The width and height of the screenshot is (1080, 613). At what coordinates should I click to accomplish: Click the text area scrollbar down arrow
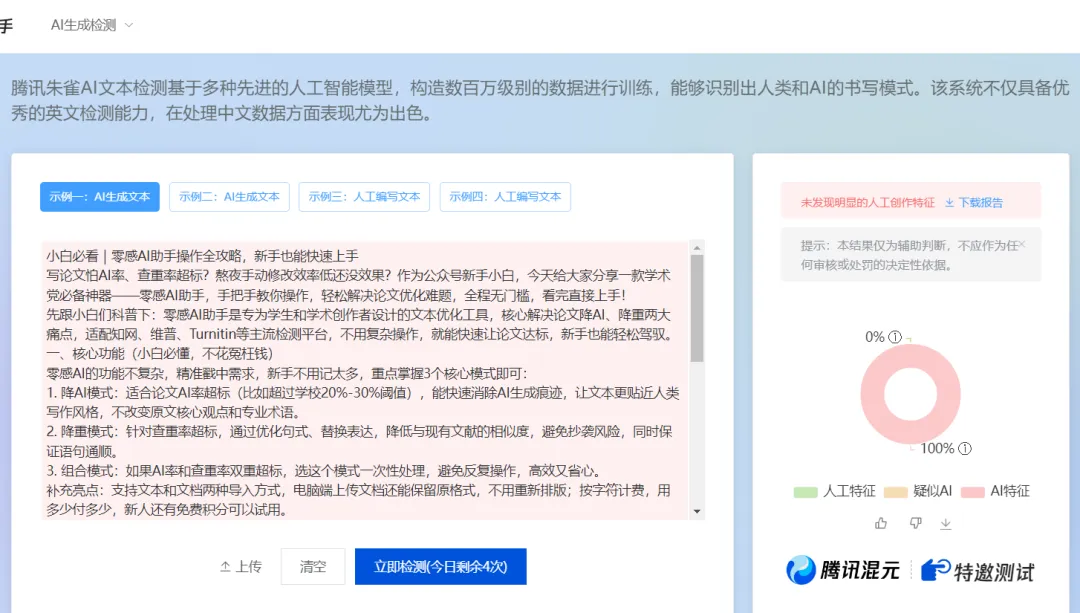[x=697, y=511]
